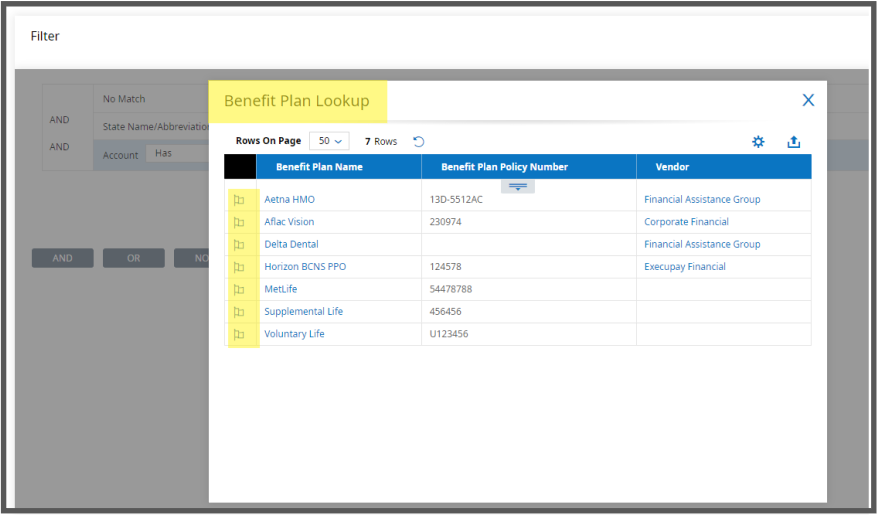
Task: Click the flag icon beside Aetna HMO
Action: (x=239, y=200)
